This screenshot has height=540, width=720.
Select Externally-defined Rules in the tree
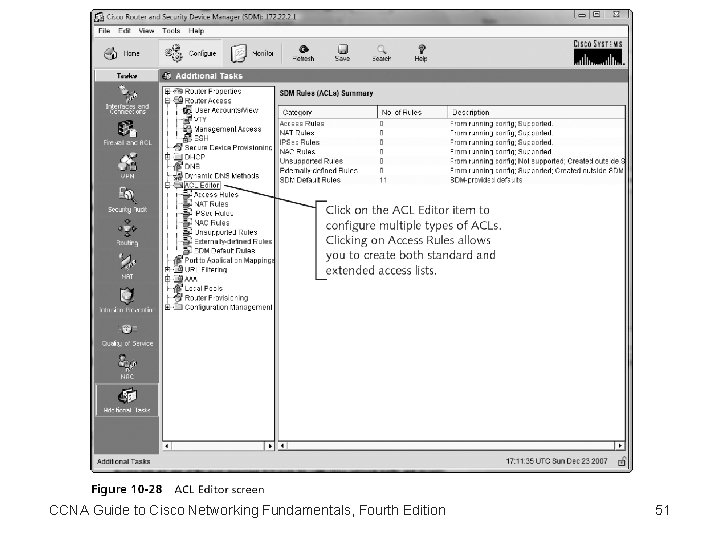click(233, 242)
